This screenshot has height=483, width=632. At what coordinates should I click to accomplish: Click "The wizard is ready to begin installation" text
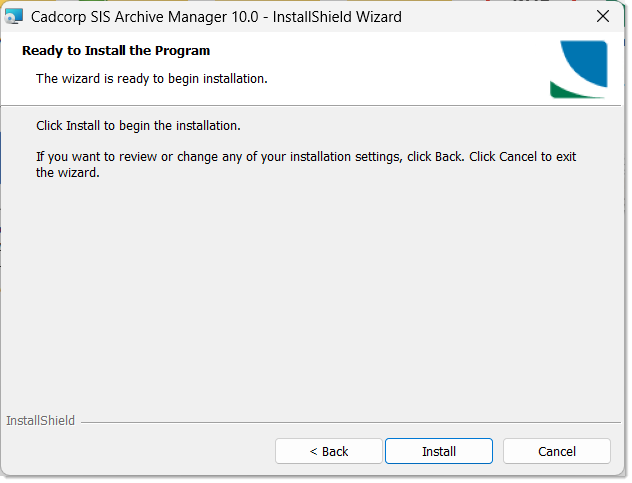pos(151,77)
